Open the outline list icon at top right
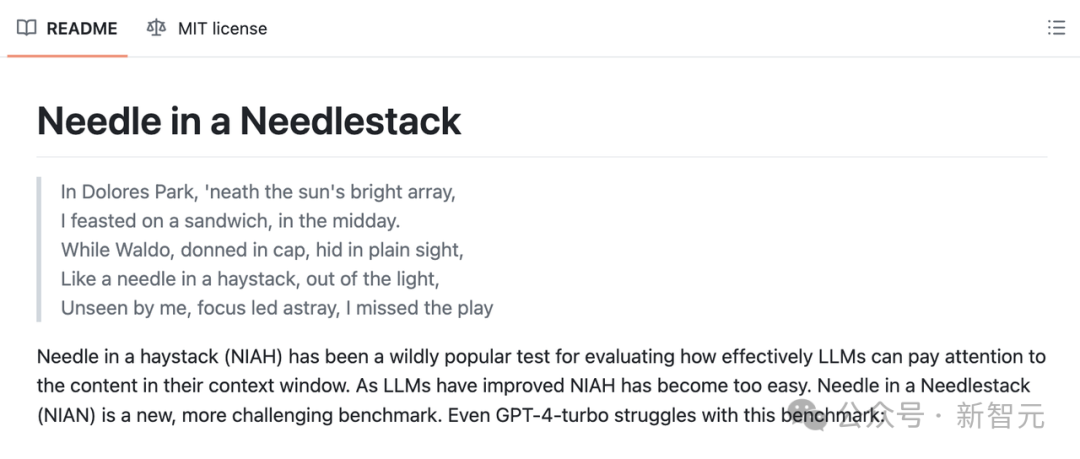This screenshot has height=459, width=1080. coord(1056,28)
